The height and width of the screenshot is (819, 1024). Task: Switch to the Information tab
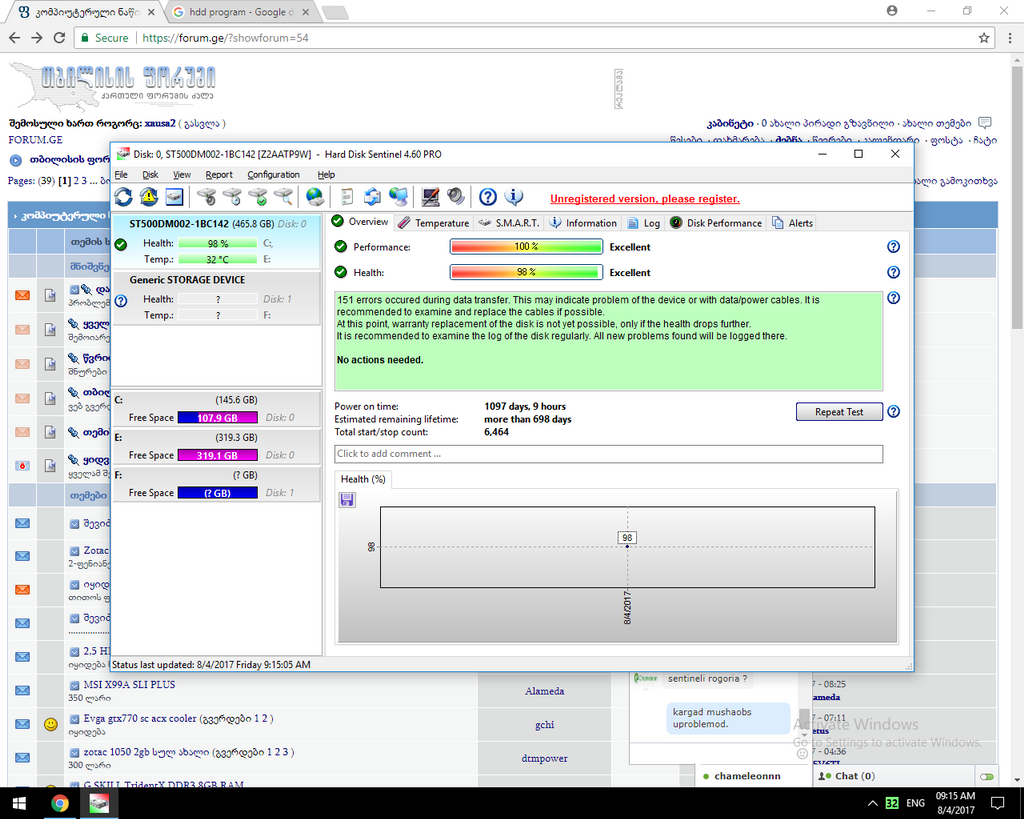click(583, 223)
